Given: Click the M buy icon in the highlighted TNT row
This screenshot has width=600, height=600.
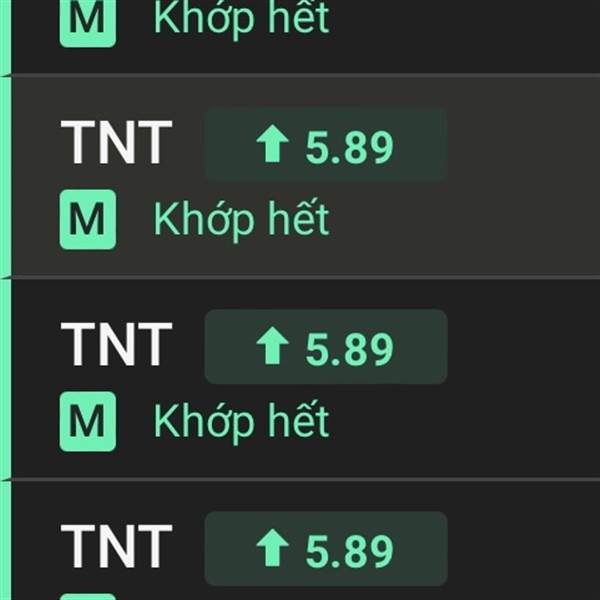Looking at the screenshot, I should pos(88,219).
